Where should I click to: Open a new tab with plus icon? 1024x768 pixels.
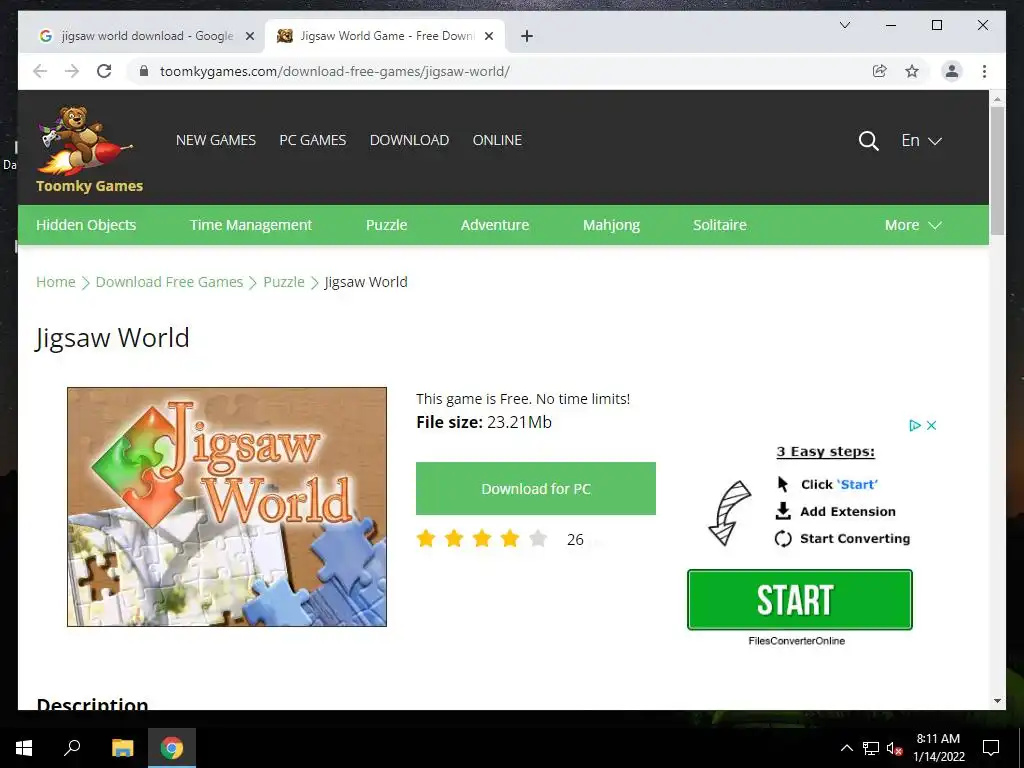coord(527,36)
